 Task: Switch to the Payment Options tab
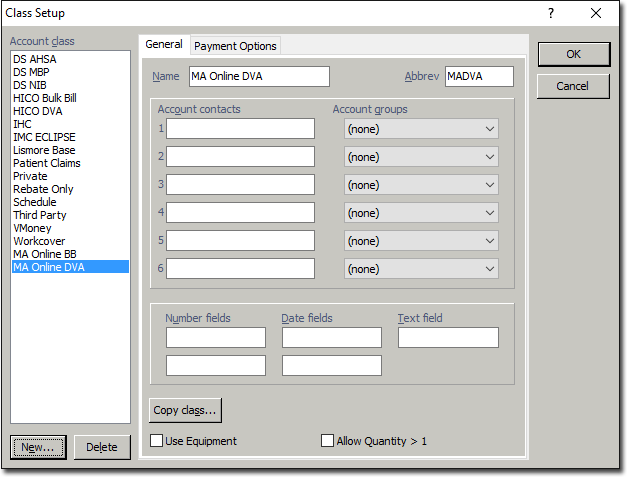(235, 46)
